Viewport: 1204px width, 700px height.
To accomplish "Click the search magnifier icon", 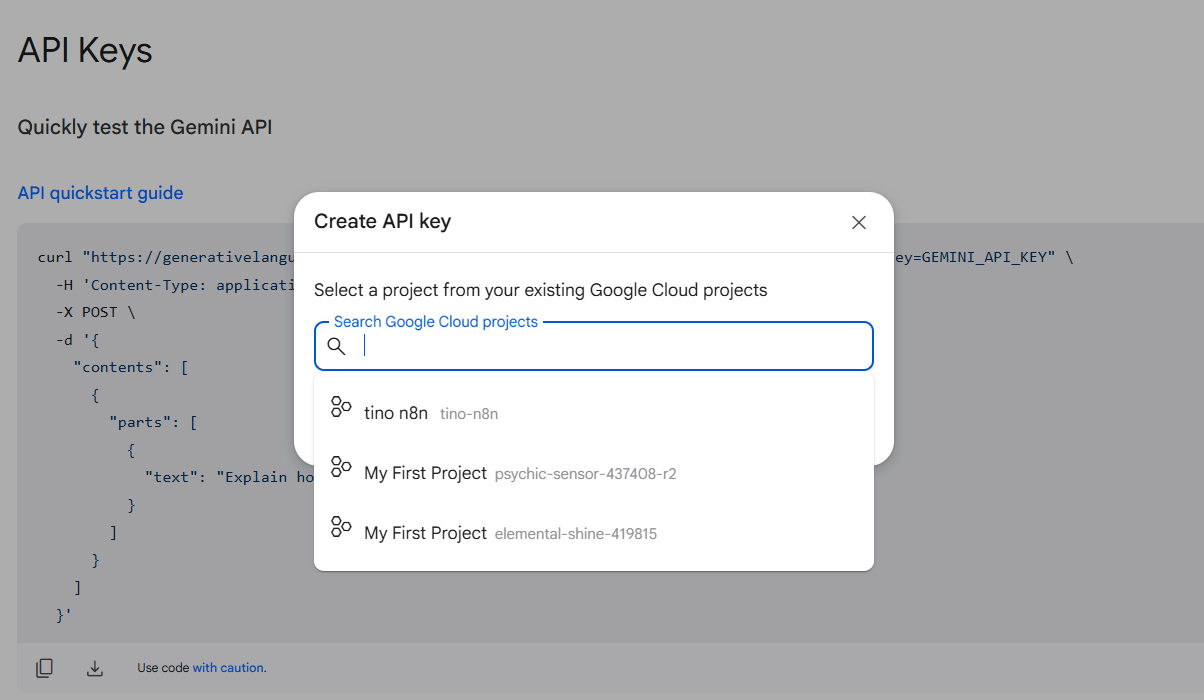I will pyautogui.click(x=337, y=346).
